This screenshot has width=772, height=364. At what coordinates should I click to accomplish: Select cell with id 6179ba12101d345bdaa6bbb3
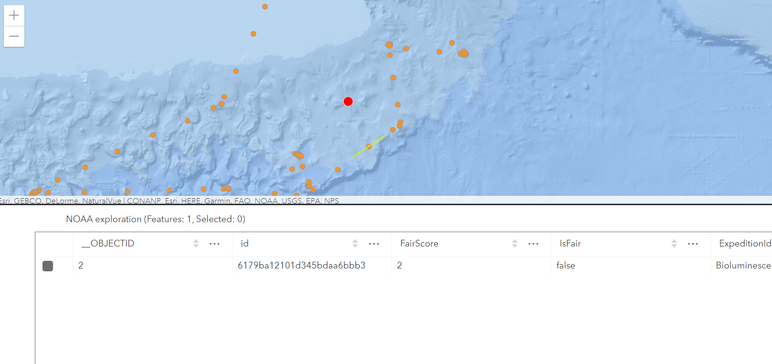click(312, 265)
